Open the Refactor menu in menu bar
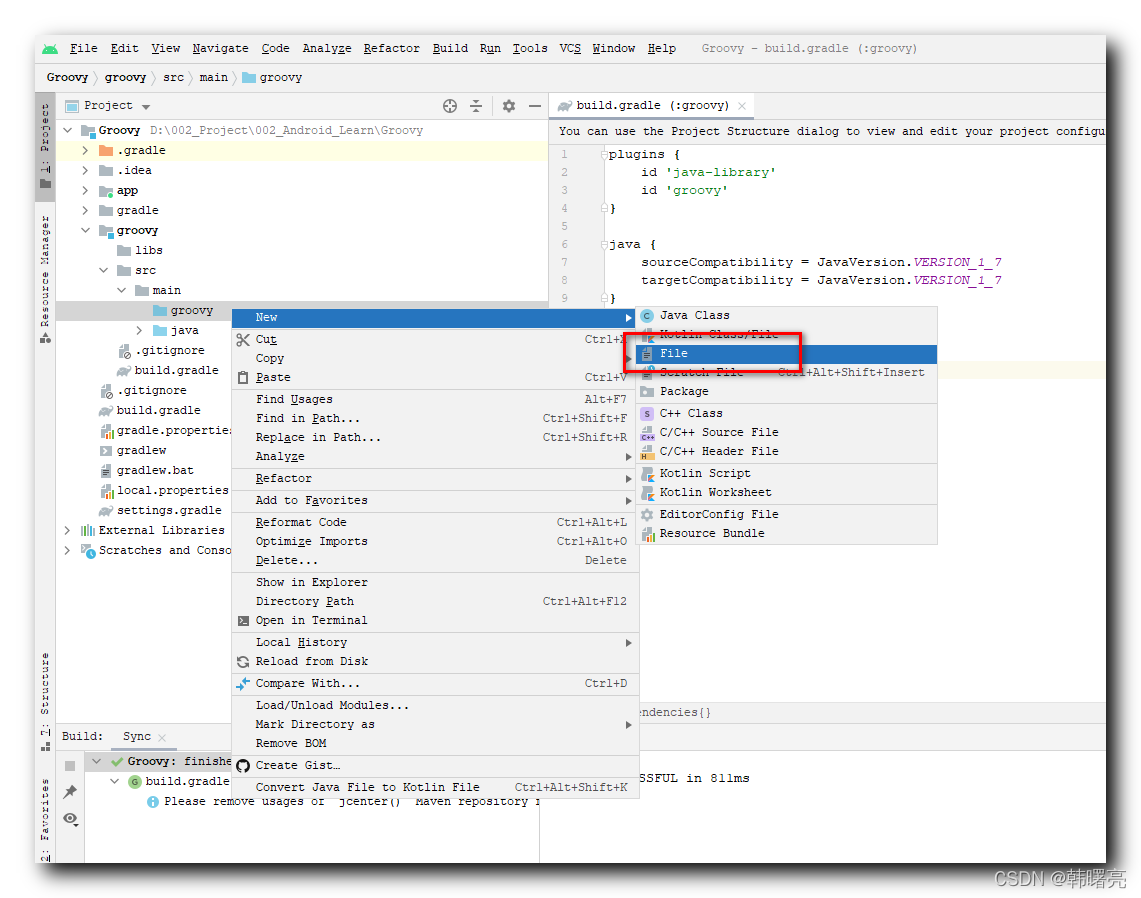 [x=391, y=49]
